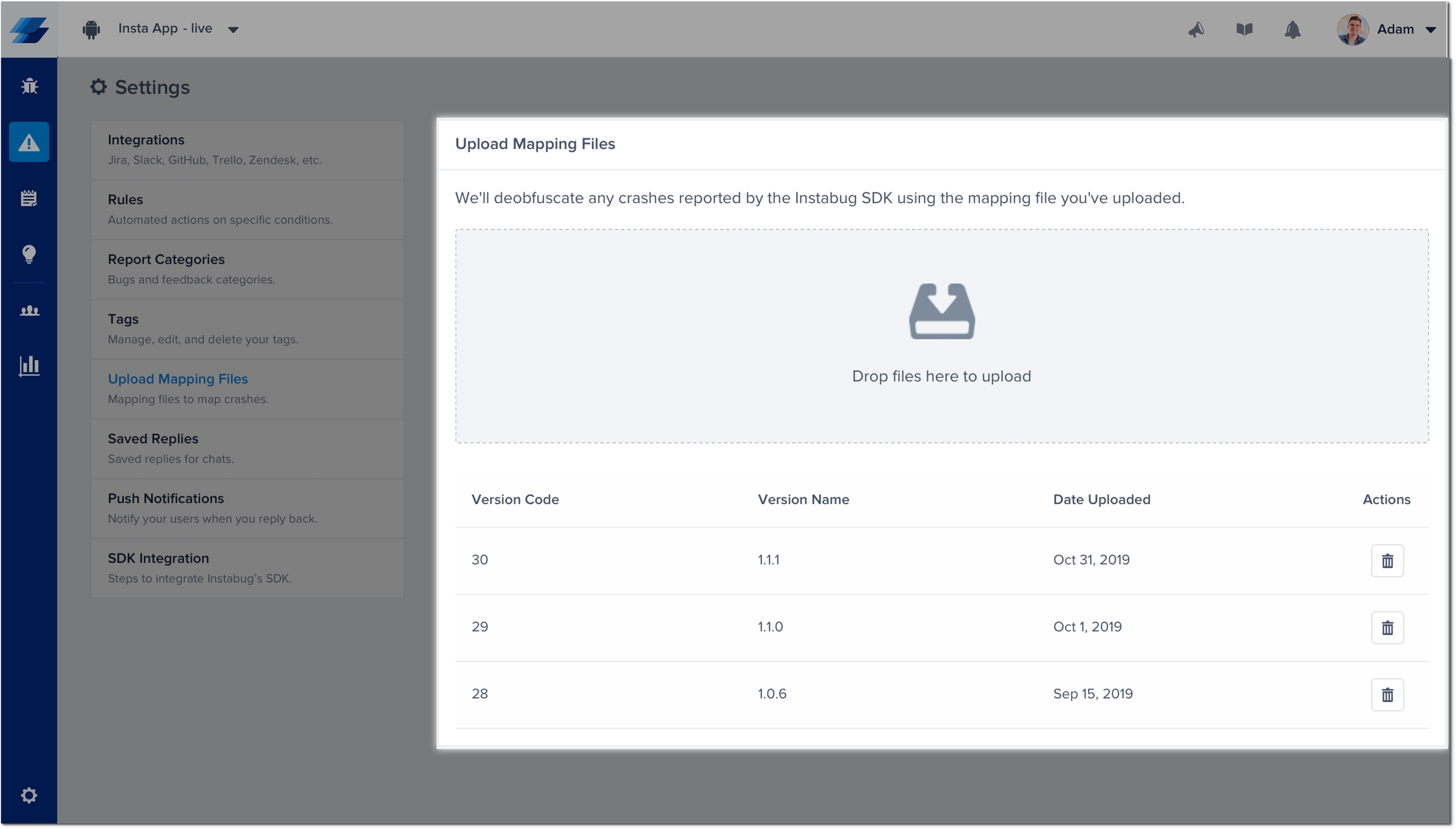The height and width of the screenshot is (829, 1456).
Task: Delete mapping file for version 1.1.1
Action: (x=1387, y=560)
